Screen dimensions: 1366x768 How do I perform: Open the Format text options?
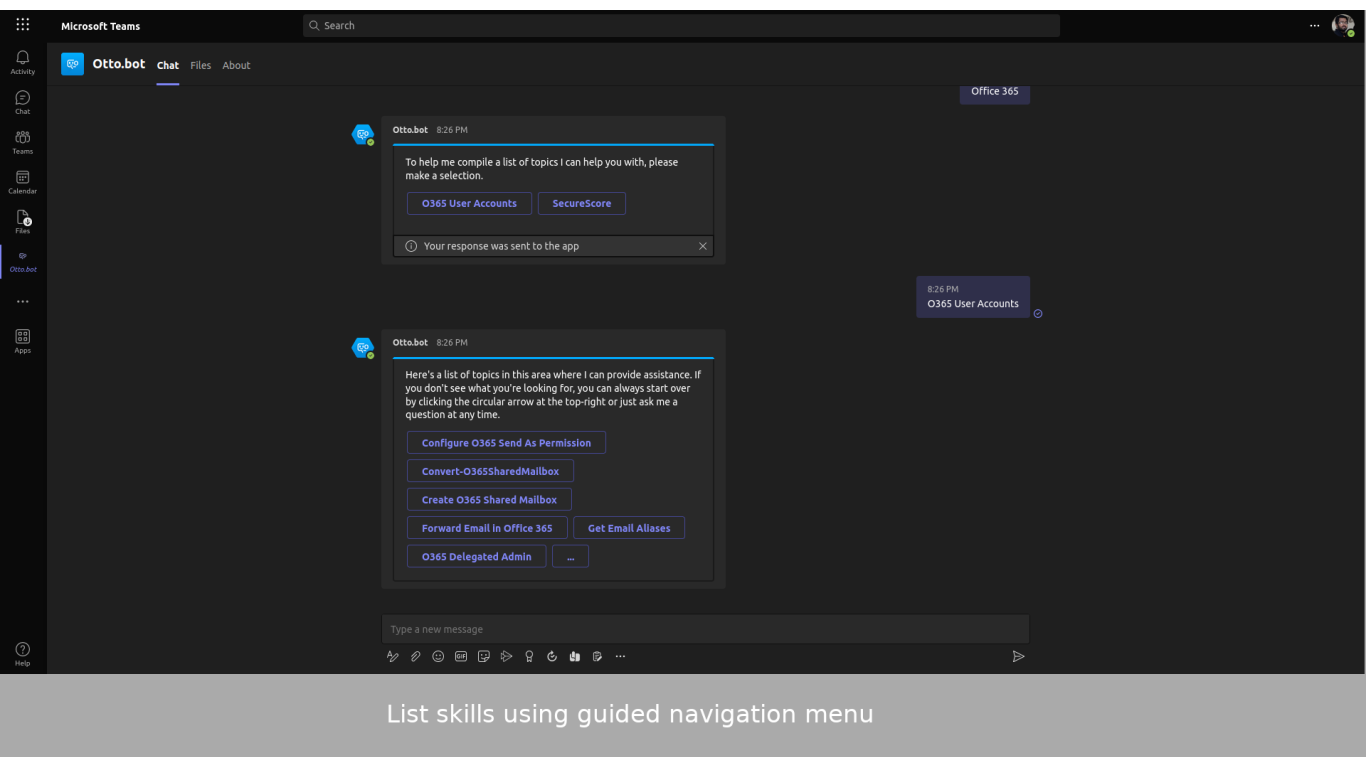click(393, 656)
